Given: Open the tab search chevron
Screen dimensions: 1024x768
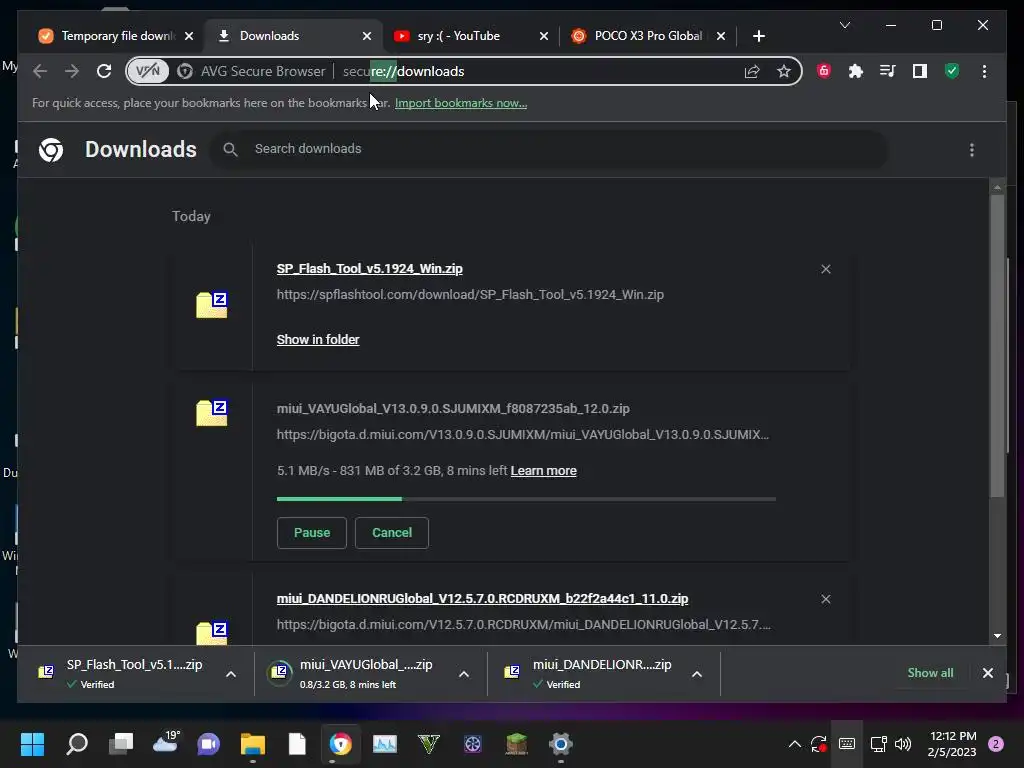Looking at the screenshot, I should [x=844, y=25].
